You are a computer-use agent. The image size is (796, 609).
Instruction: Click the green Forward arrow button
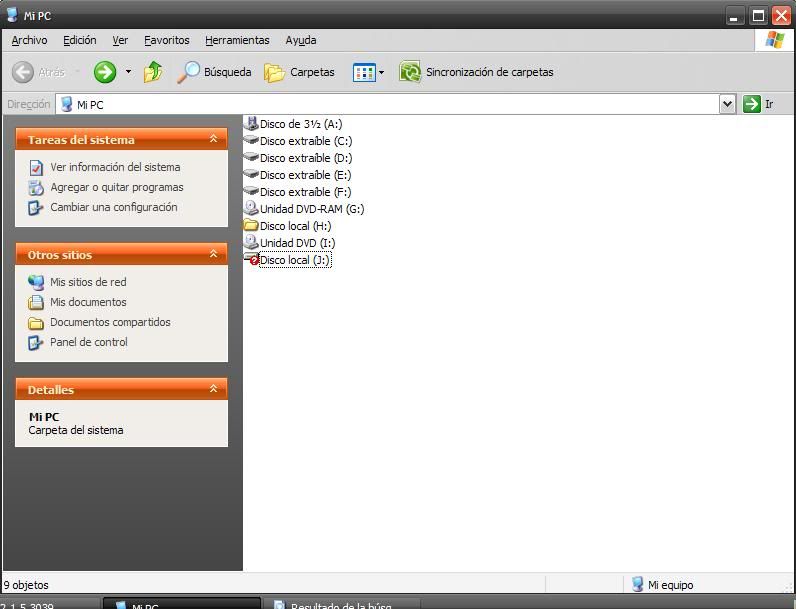click(105, 72)
